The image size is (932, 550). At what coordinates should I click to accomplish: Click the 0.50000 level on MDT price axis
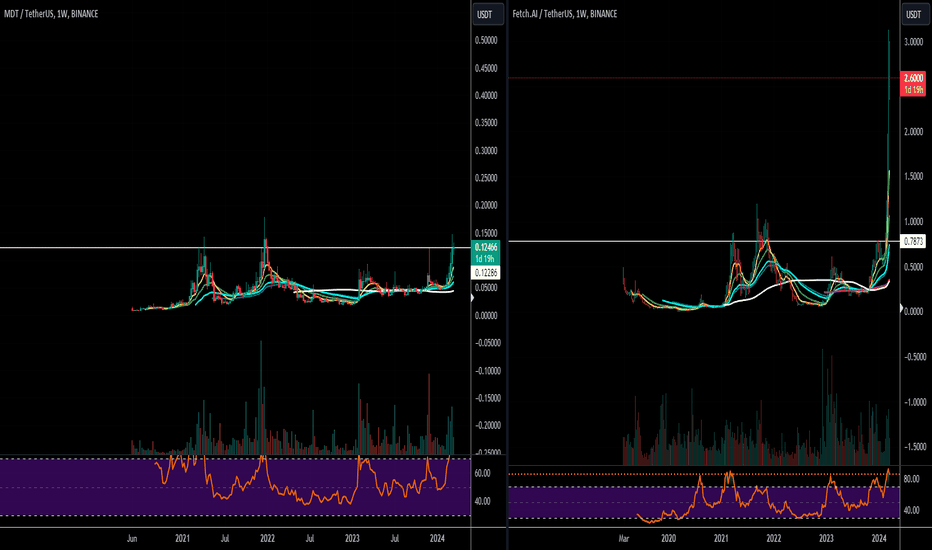pyautogui.click(x=486, y=40)
